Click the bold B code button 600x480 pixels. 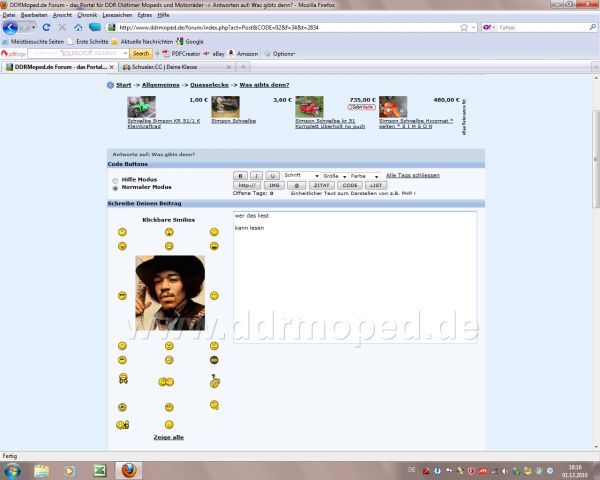point(240,175)
